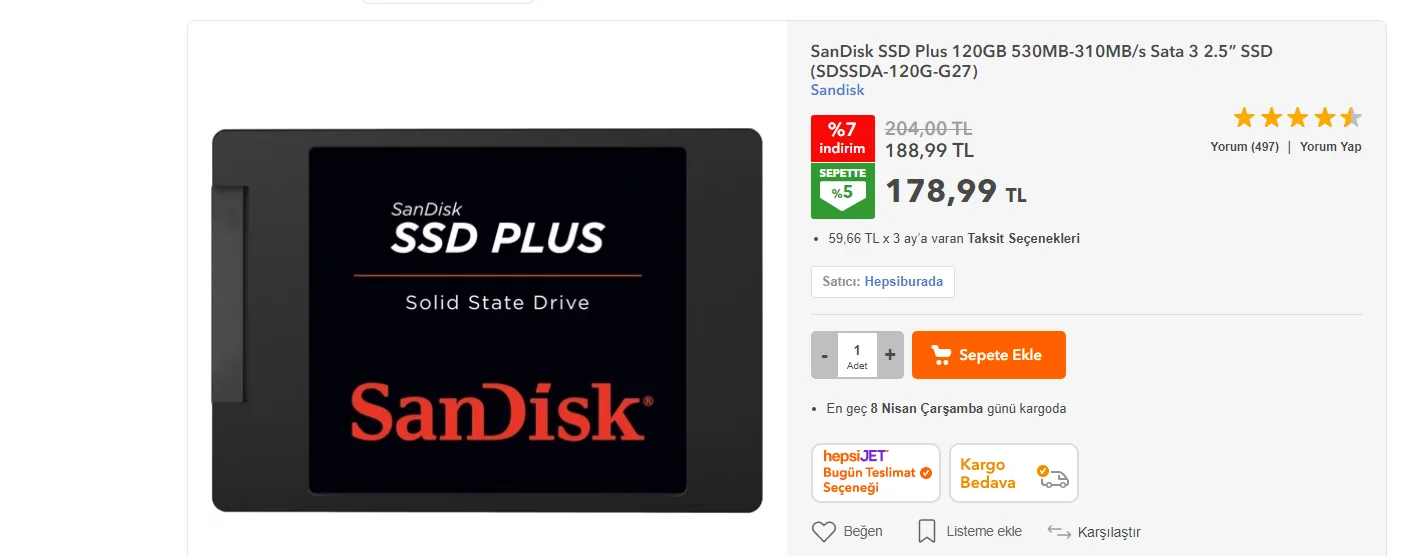Click the cart icon in Sepete Ekle

click(941, 355)
